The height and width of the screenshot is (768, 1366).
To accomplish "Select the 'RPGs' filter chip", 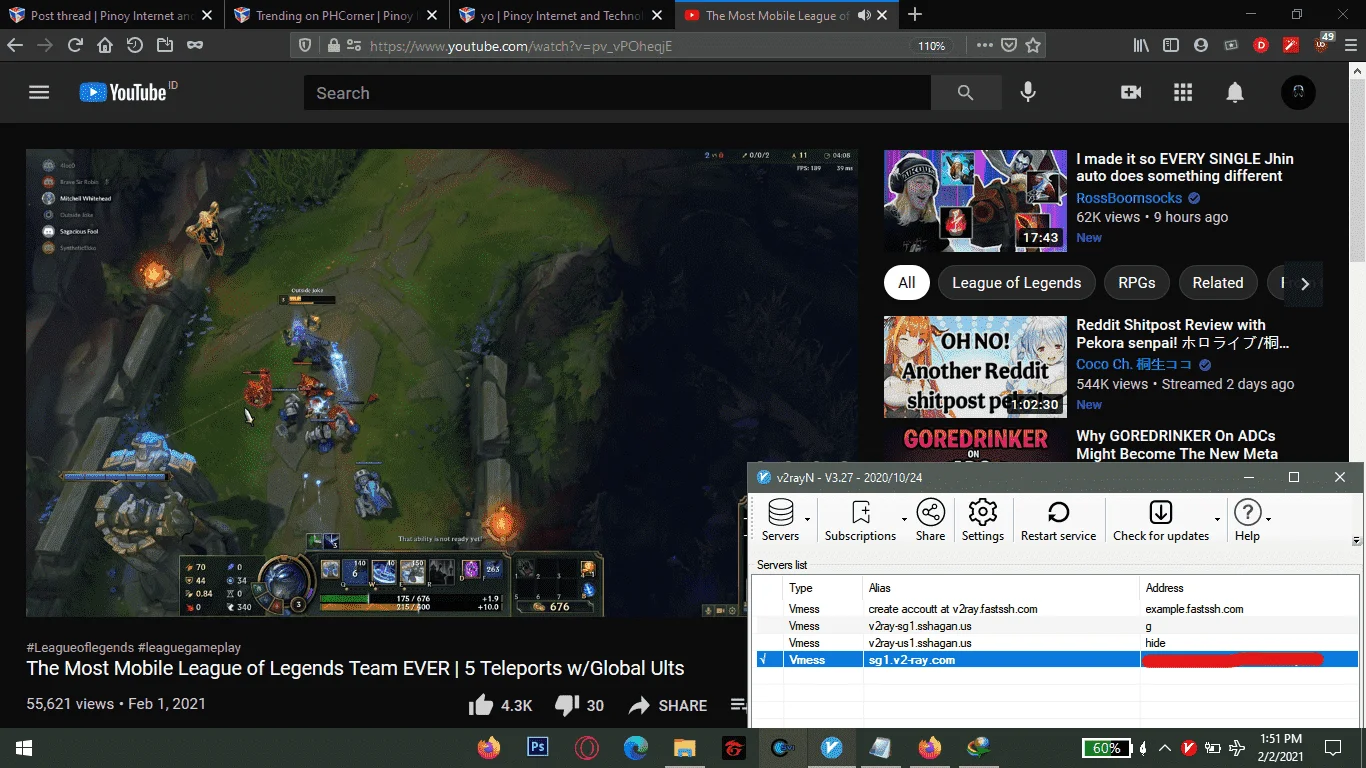I will (x=1137, y=283).
